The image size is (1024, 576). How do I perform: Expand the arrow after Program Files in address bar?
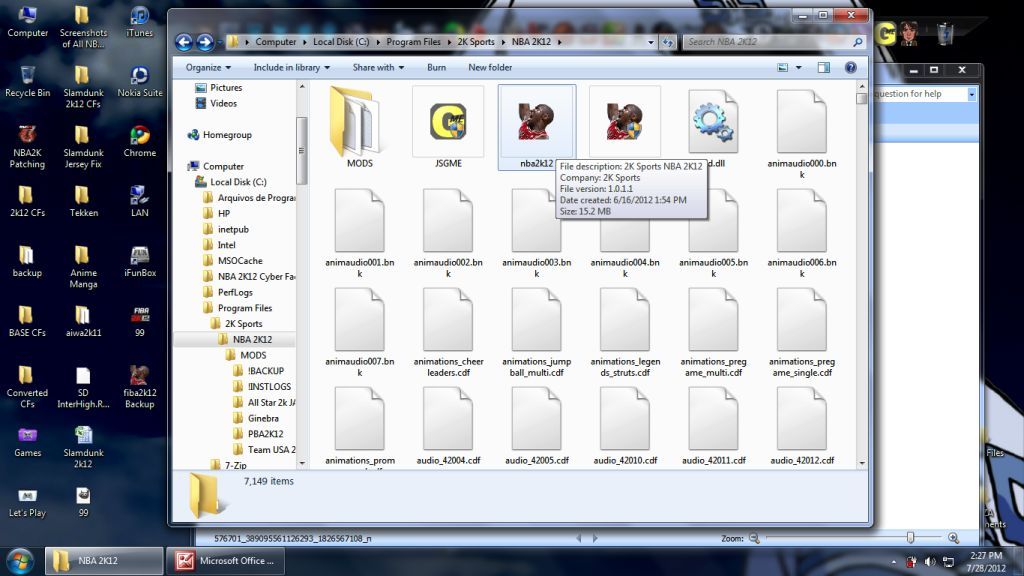click(449, 42)
